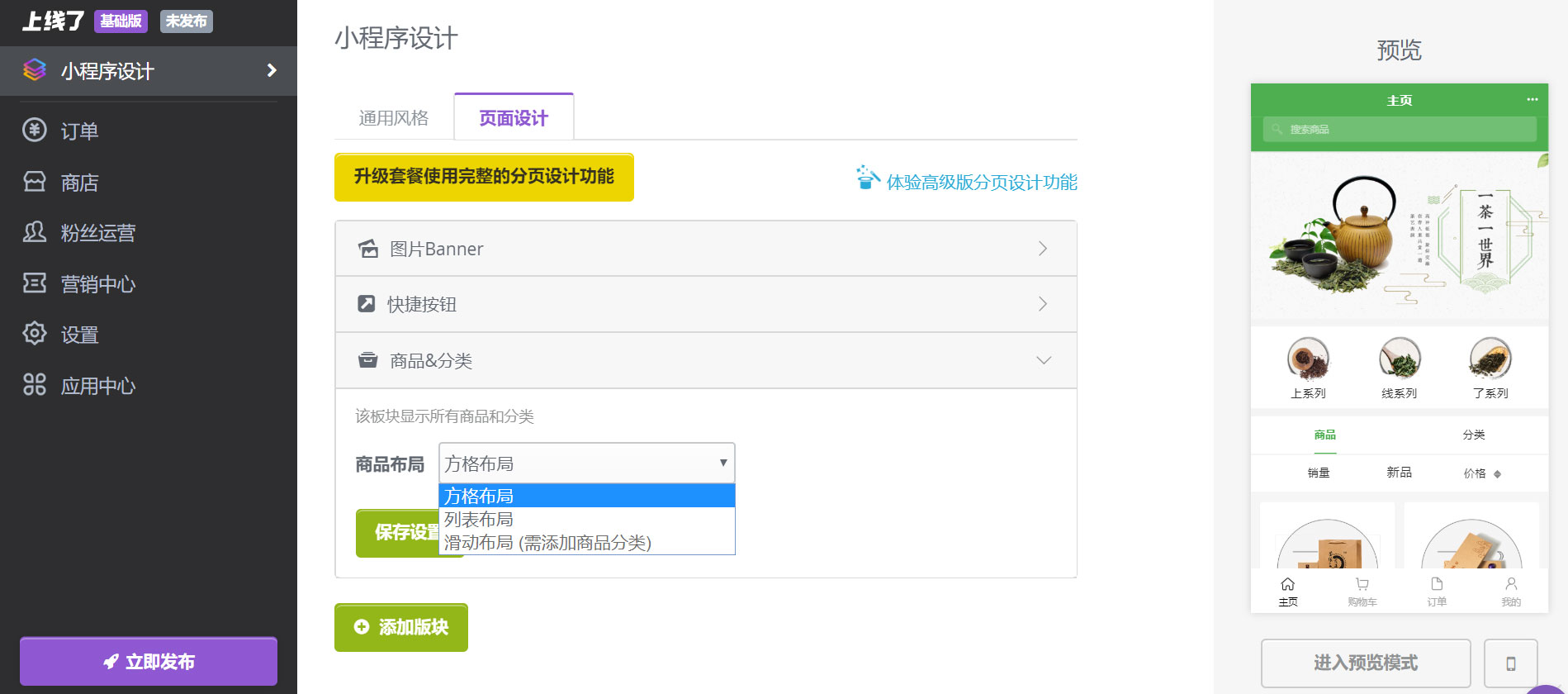This screenshot has width=1568, height=694.
Task: Switch to the 通用风格 tab
Action: 394,118
